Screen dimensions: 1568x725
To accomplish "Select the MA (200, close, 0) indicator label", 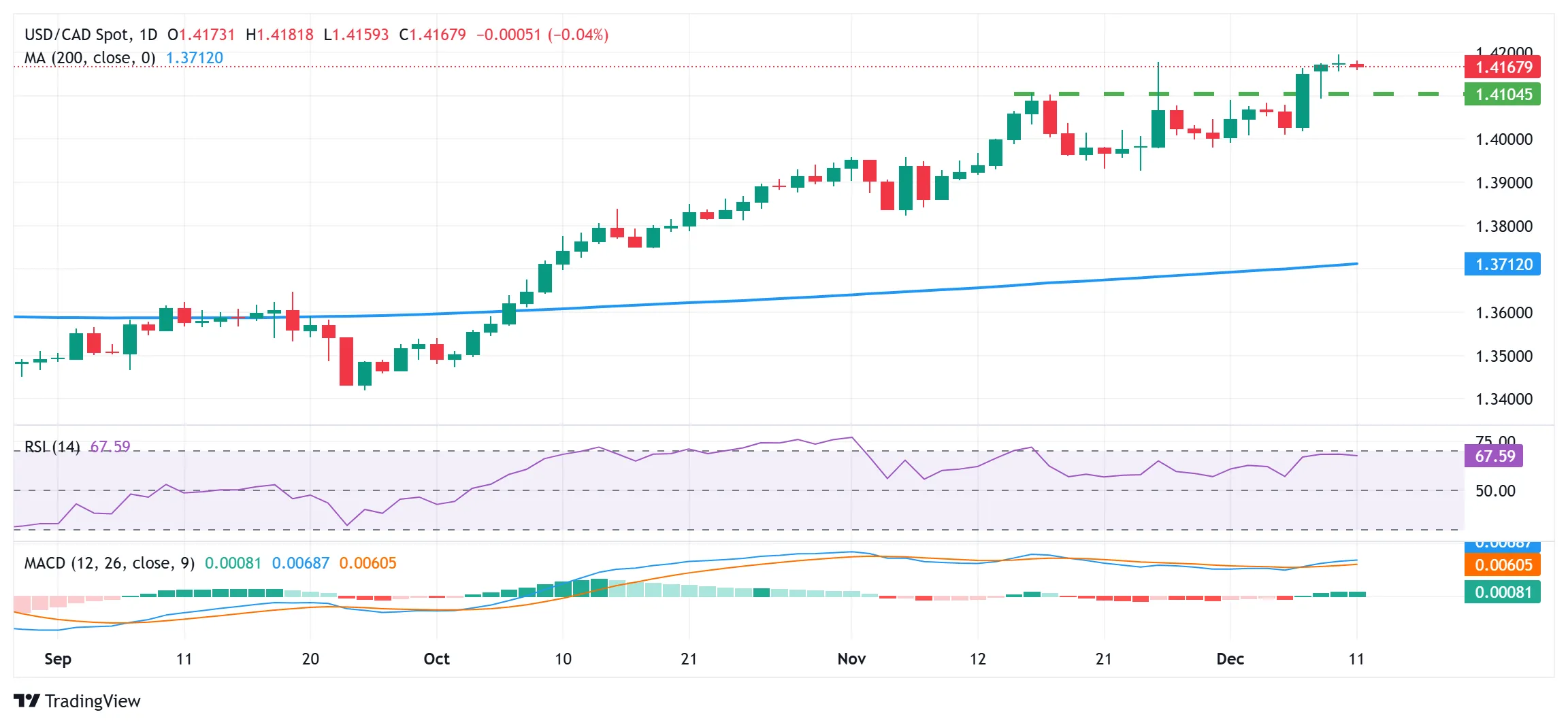I will coord(90,58).
